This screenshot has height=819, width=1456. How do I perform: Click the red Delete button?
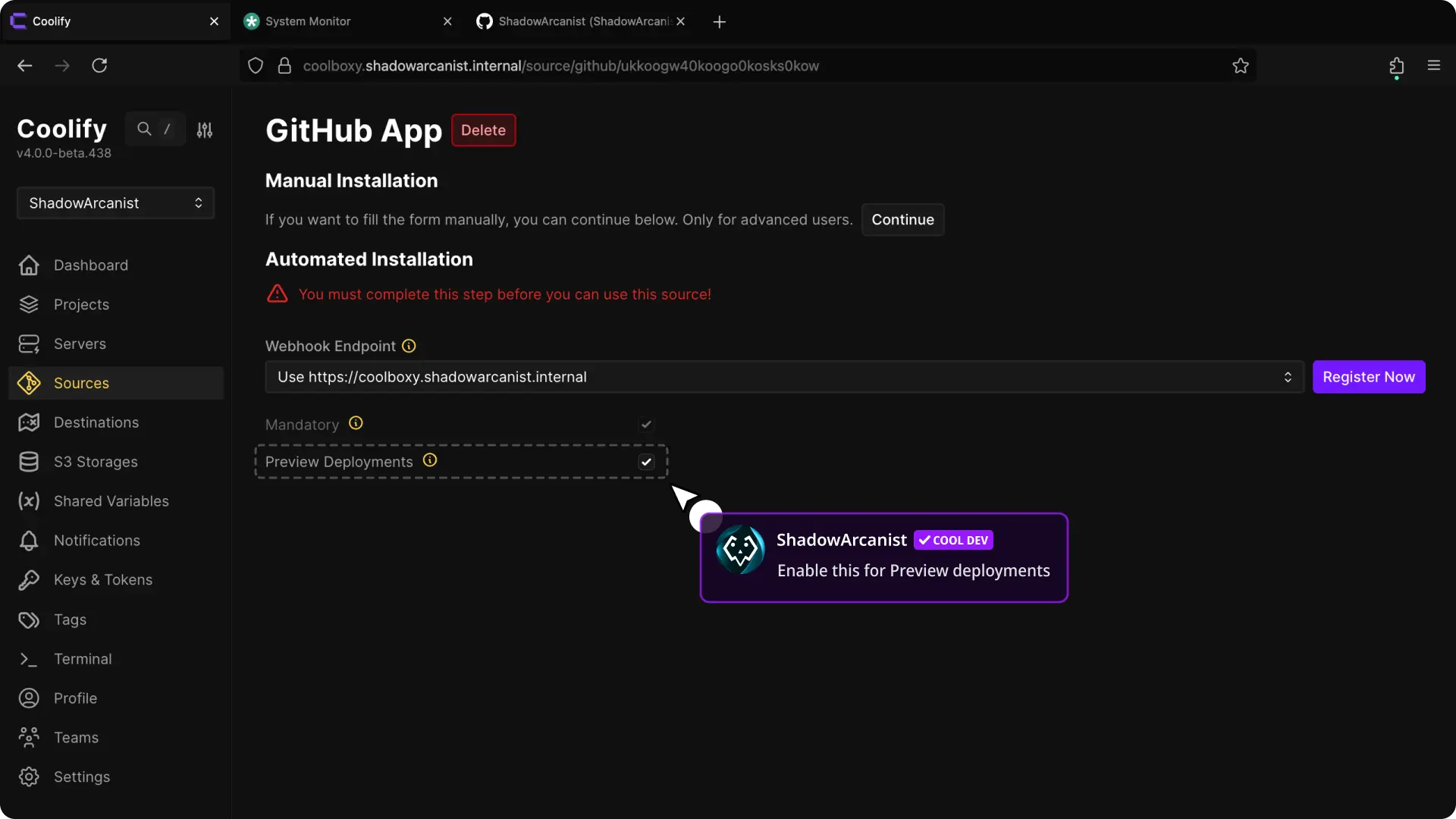[483, 130]
